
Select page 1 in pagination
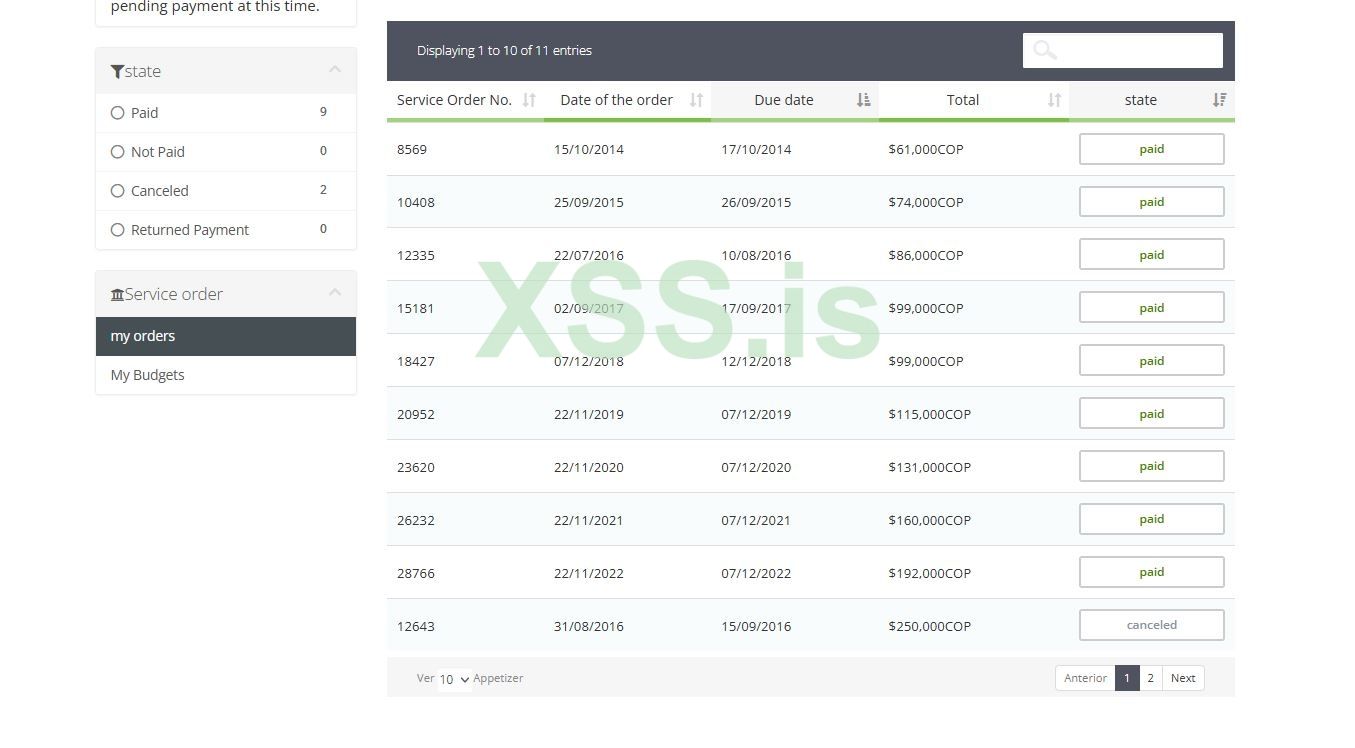[x=1127, y=678]
